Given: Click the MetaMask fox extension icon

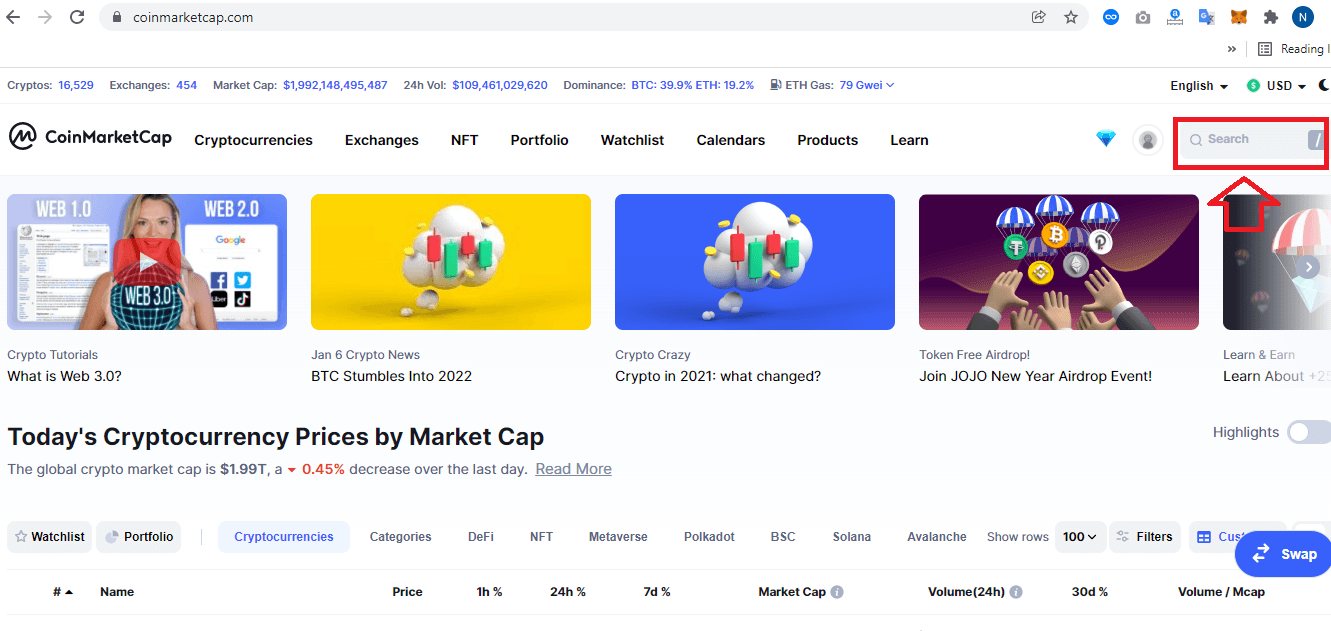Looking at the screenshot, I should tap(1238, 17).
